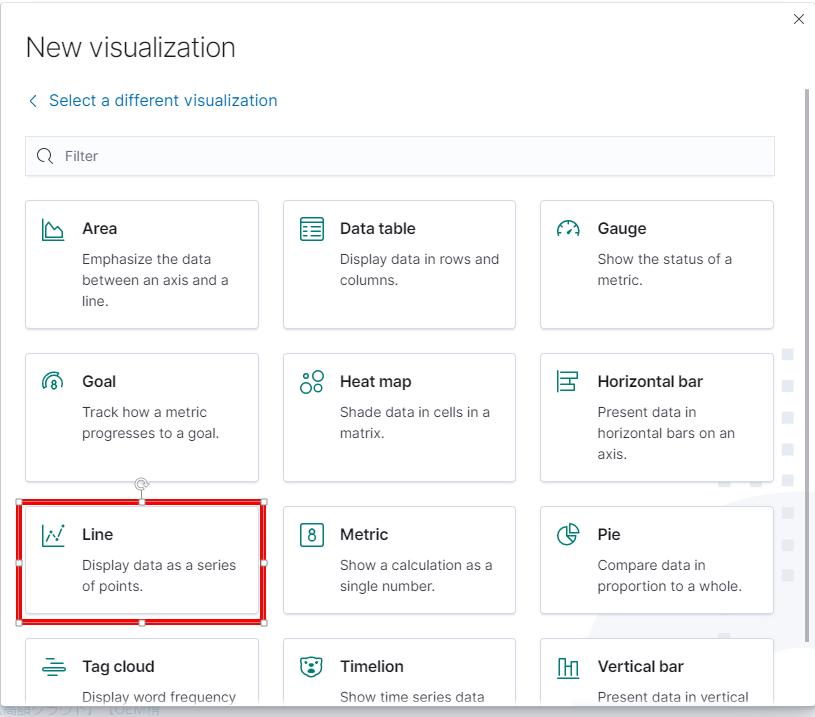Go back via Select a different visualization
This screenshot has height=717, width=815.
(163, 100)
